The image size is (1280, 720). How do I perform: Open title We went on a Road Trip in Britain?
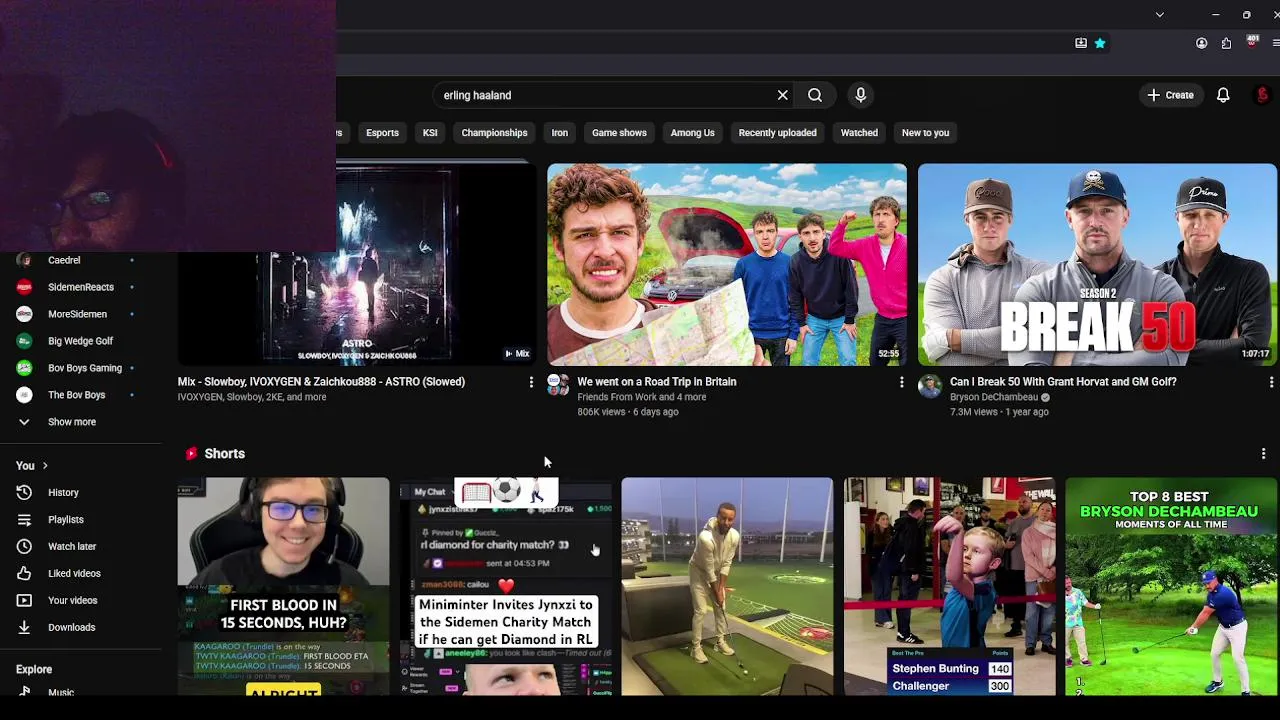(657, 381)
